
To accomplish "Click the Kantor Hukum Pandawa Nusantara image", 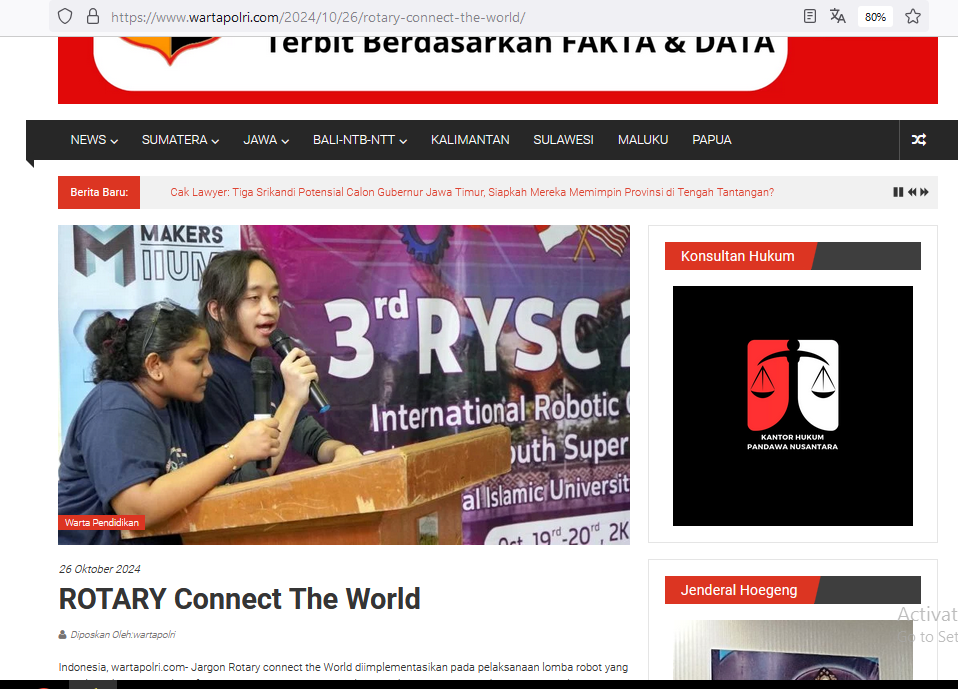I will click(x=792, y=405).
